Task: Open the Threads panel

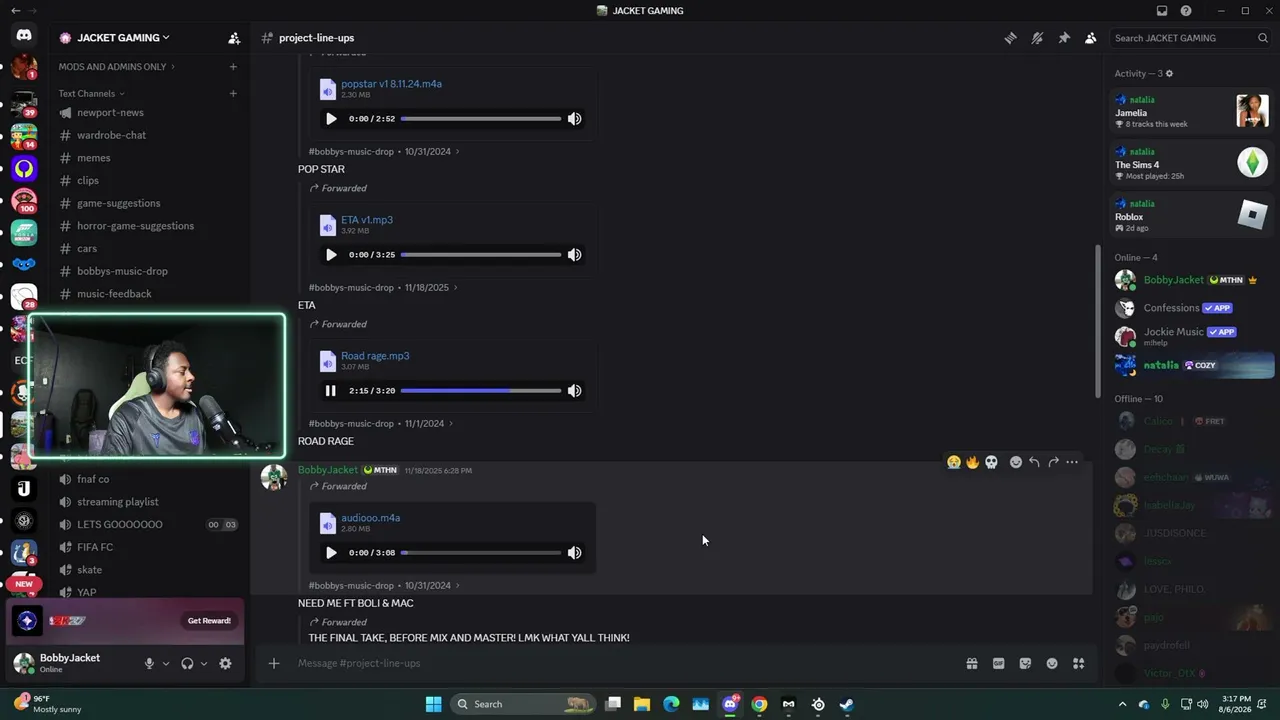Action: click(1010, 38)
